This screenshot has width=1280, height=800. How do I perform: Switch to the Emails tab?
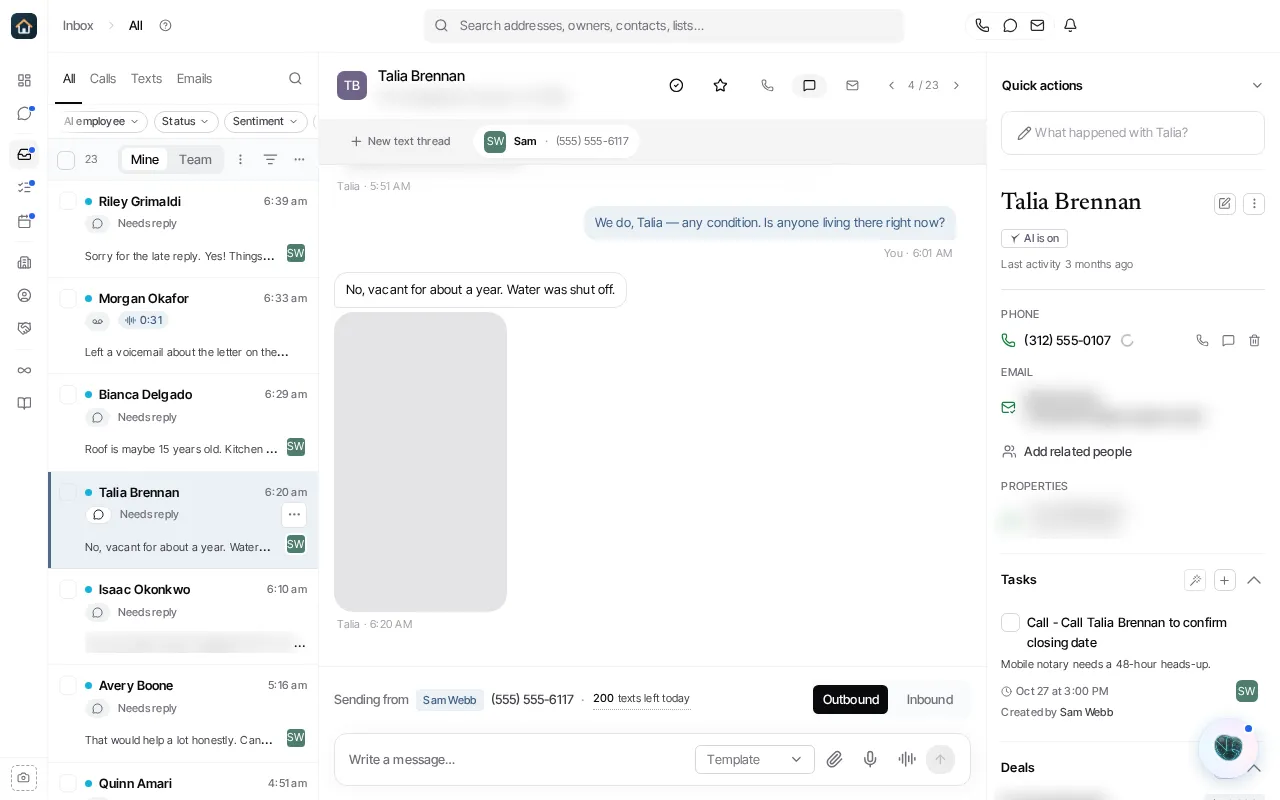point(194,78)
